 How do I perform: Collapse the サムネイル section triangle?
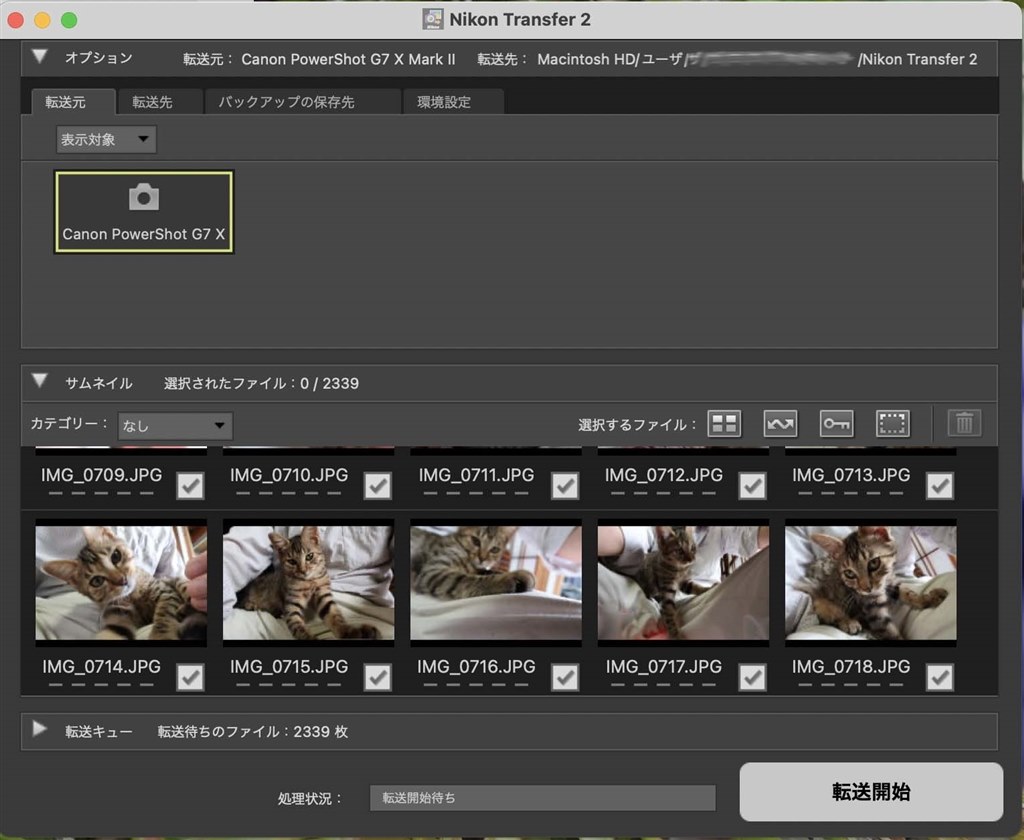point(39,381)
